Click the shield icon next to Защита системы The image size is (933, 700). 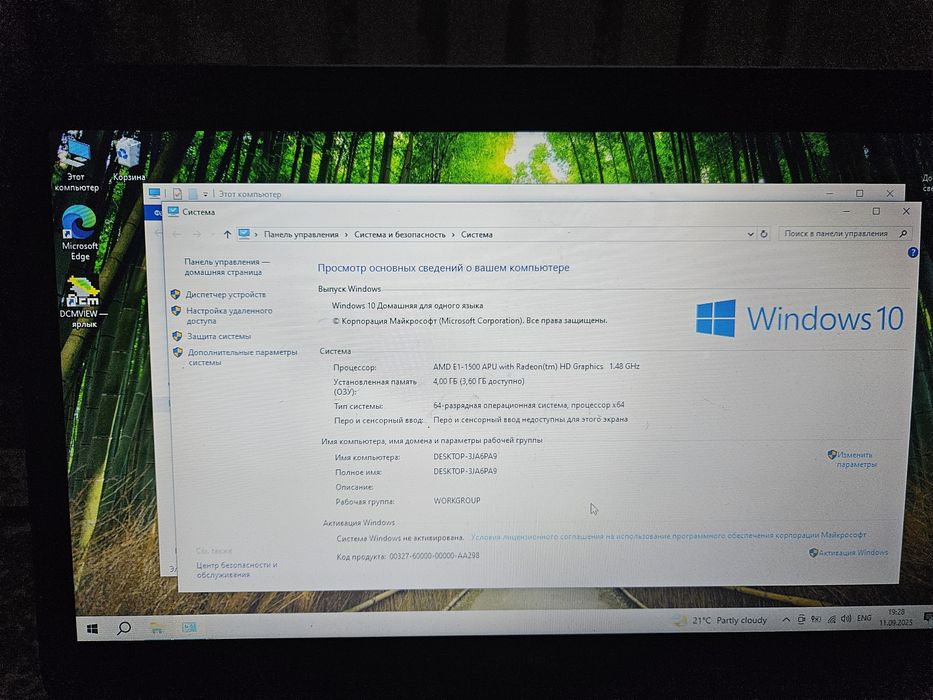click(x=177, y=336)
